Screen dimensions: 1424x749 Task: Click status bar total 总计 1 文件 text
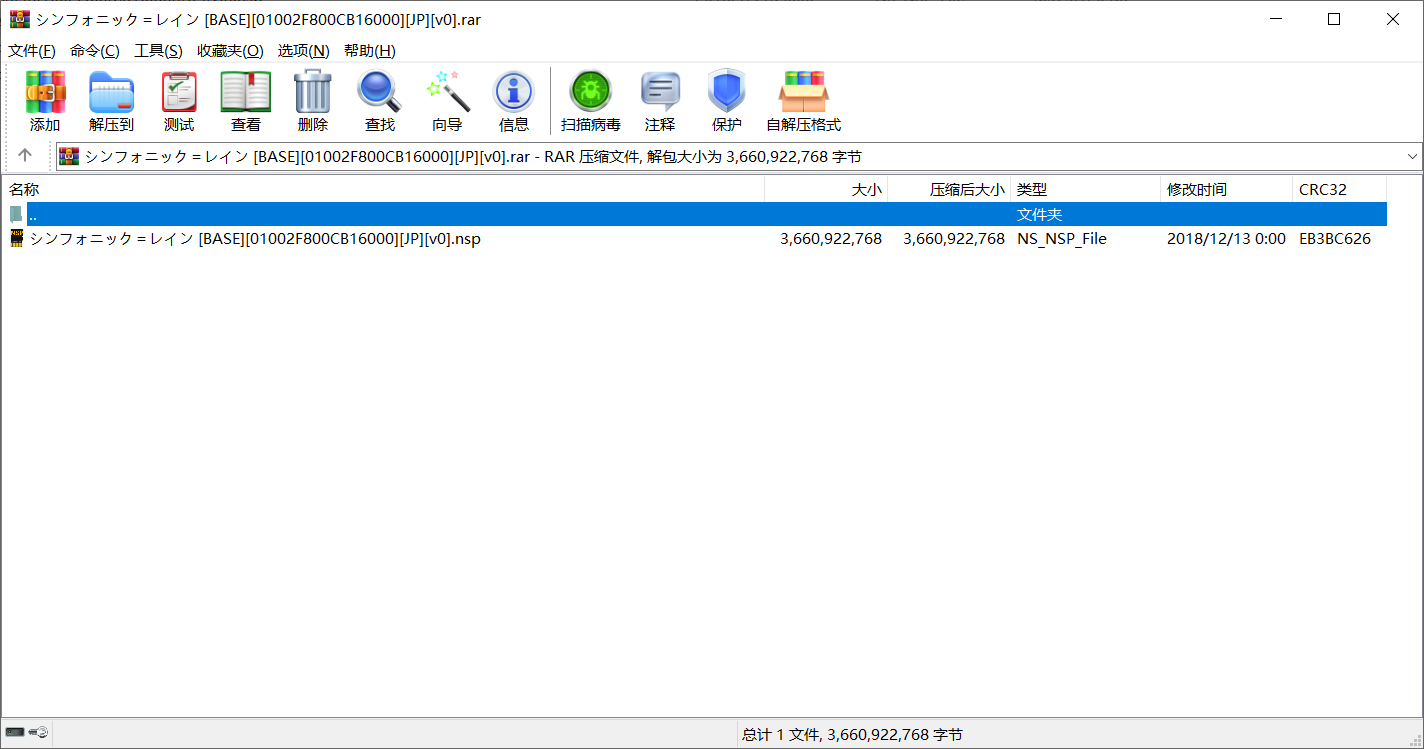(852, 735)
